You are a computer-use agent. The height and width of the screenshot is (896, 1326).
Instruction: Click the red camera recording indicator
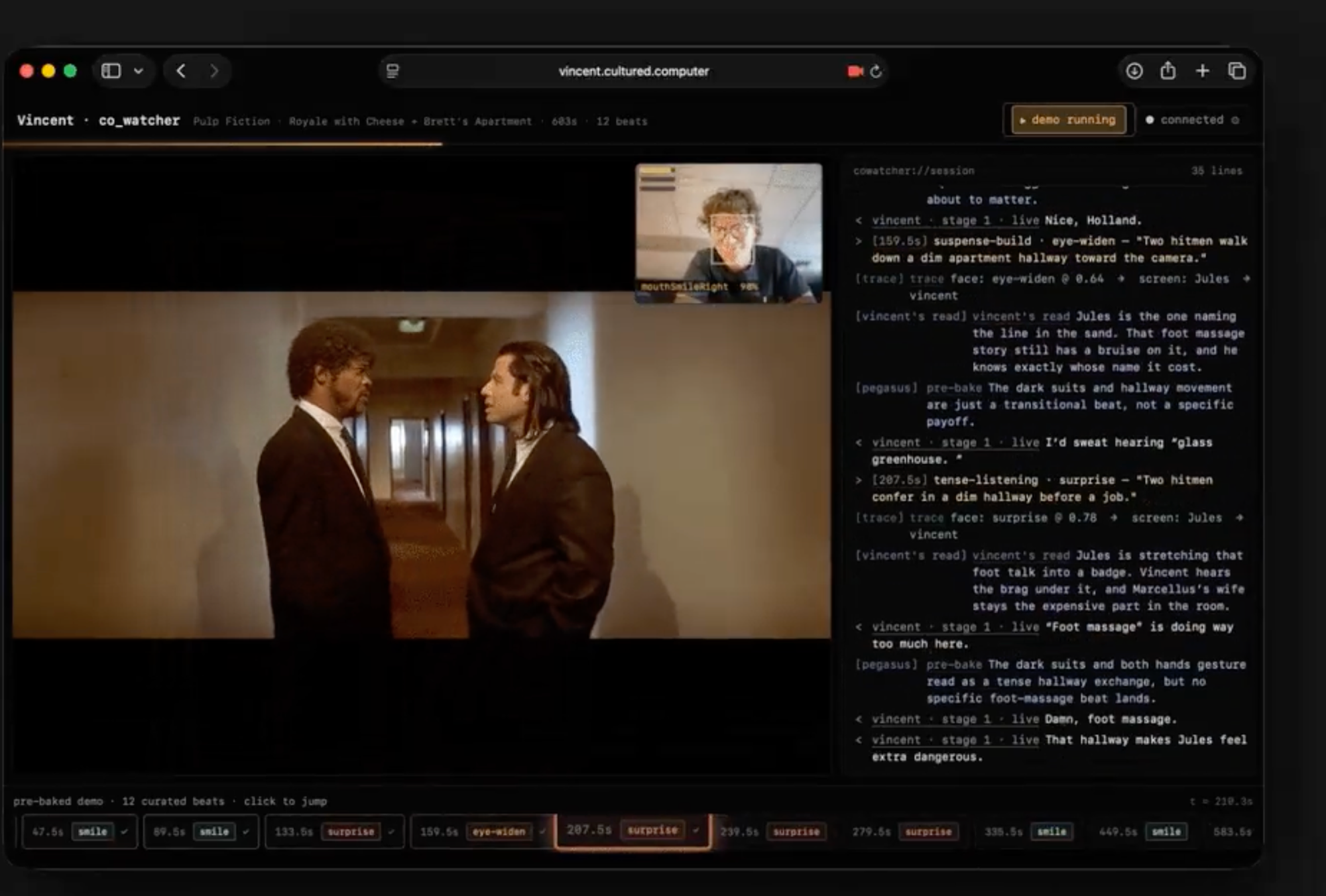(855, 71)
